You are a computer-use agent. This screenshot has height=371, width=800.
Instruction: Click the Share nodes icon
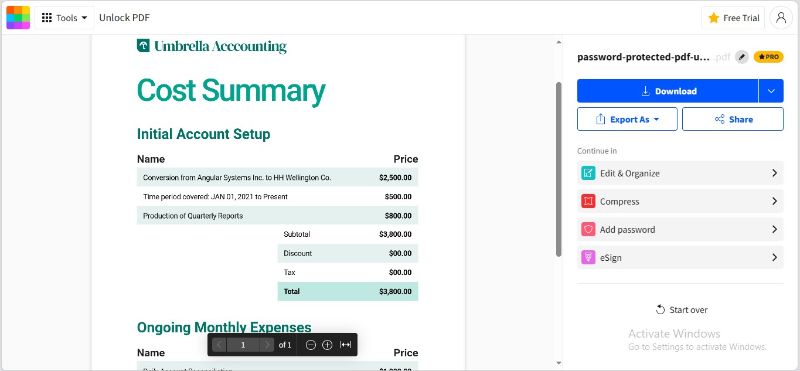tap(720, 119)
